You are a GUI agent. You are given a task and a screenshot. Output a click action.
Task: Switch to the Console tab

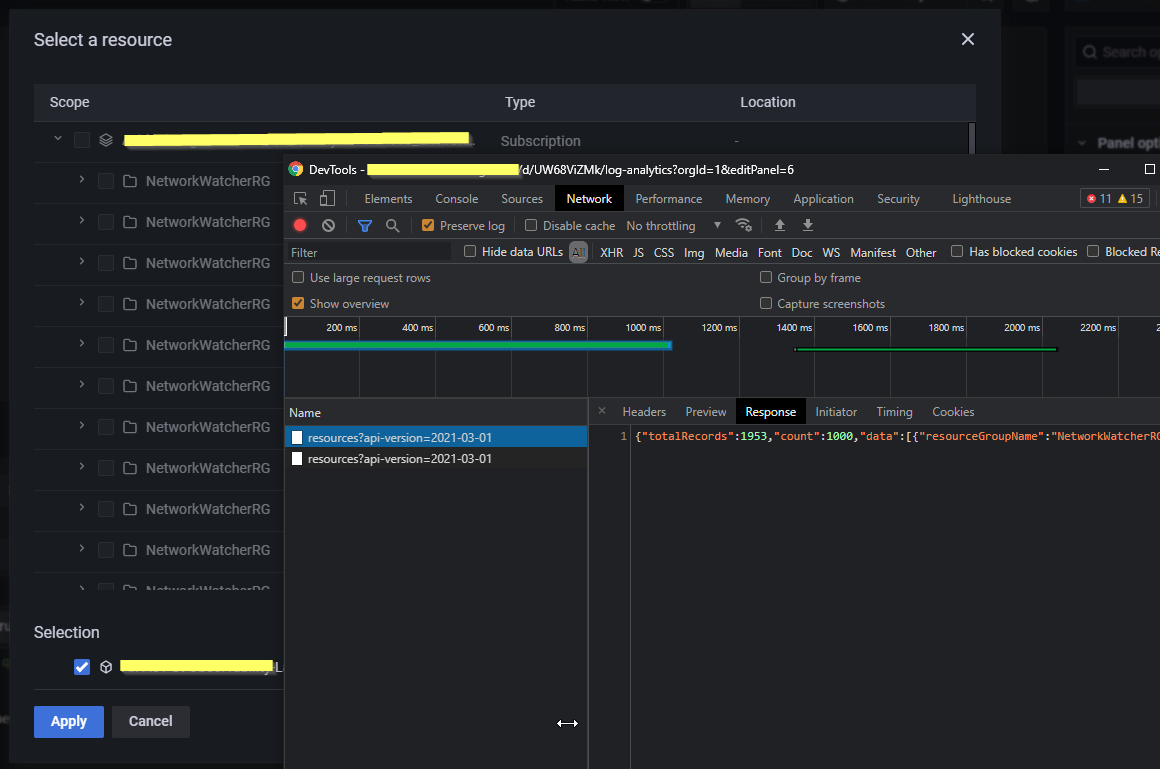[x=456, y=198]
